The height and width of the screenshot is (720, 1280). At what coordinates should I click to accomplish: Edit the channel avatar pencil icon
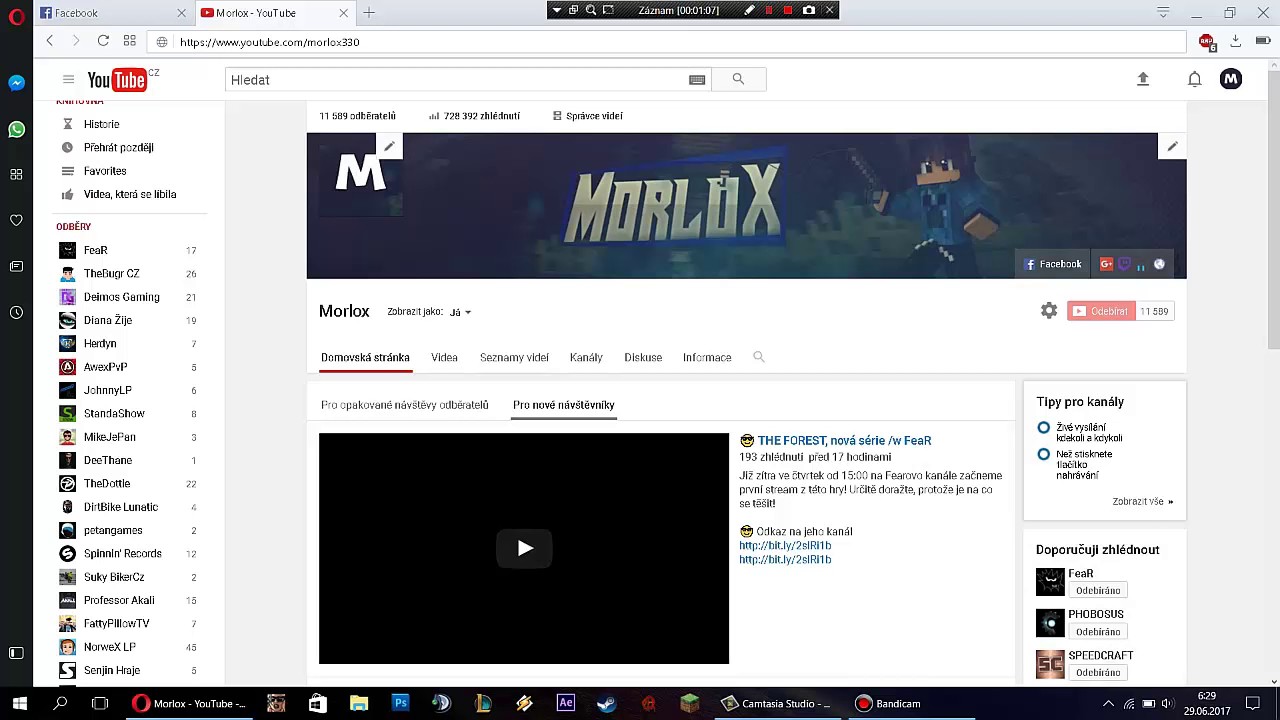[x=389, y=146]
